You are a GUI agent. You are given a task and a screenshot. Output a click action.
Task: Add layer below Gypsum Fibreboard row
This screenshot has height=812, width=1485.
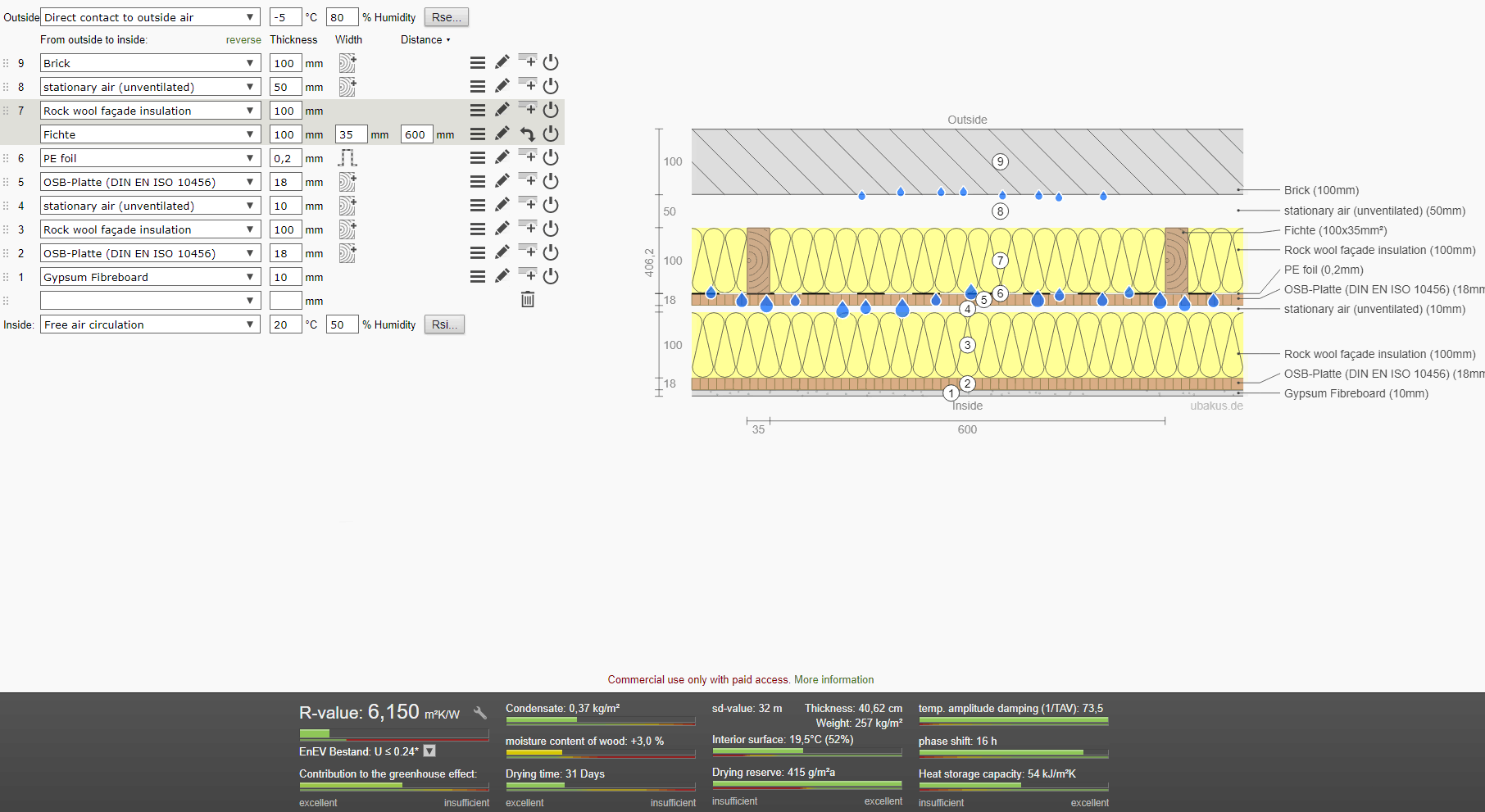click(528, 275)
